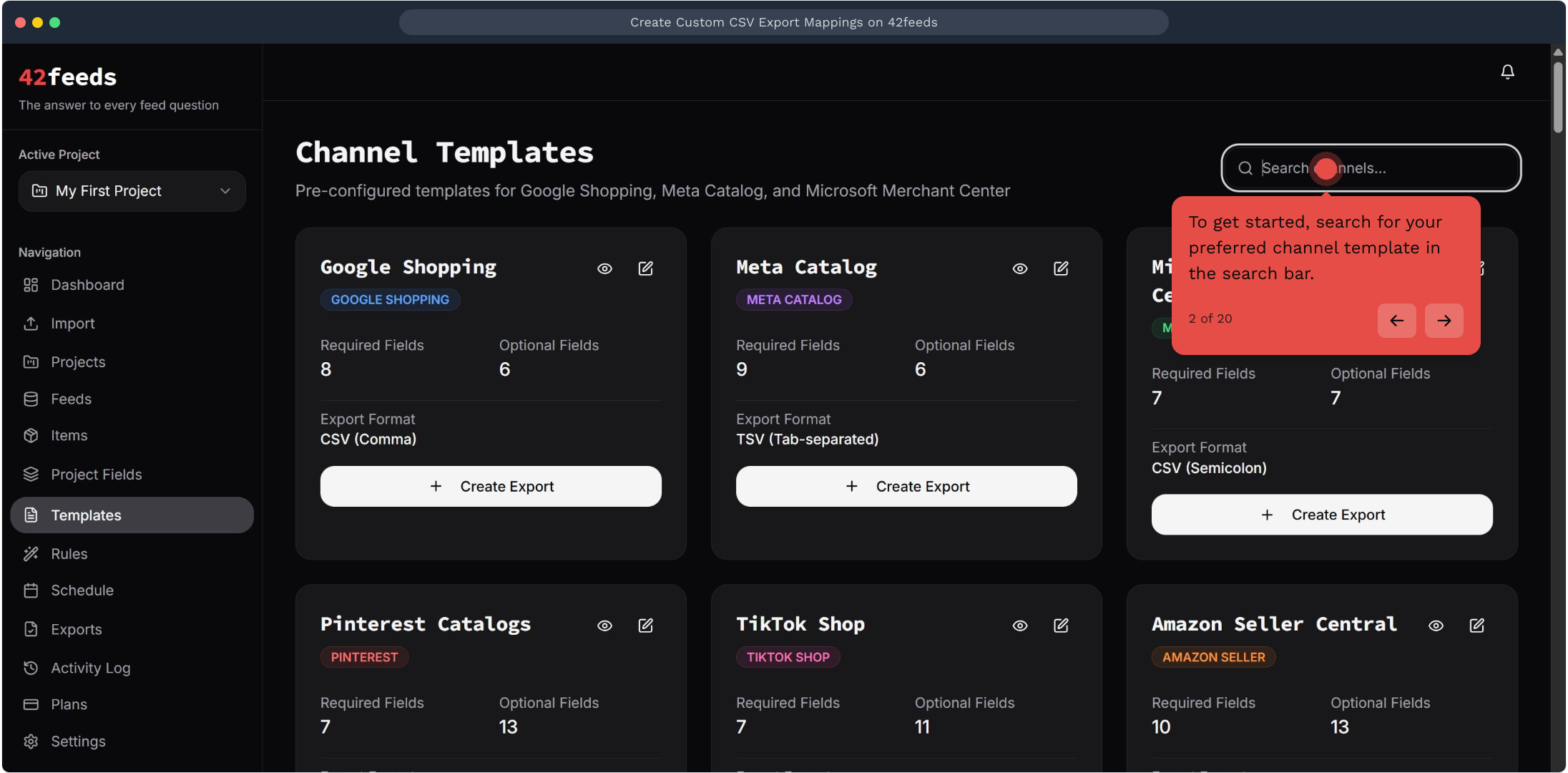View Amazon Seller Central eye icon
This screenshot has width=1568, height=773.
click(1436, 626)
